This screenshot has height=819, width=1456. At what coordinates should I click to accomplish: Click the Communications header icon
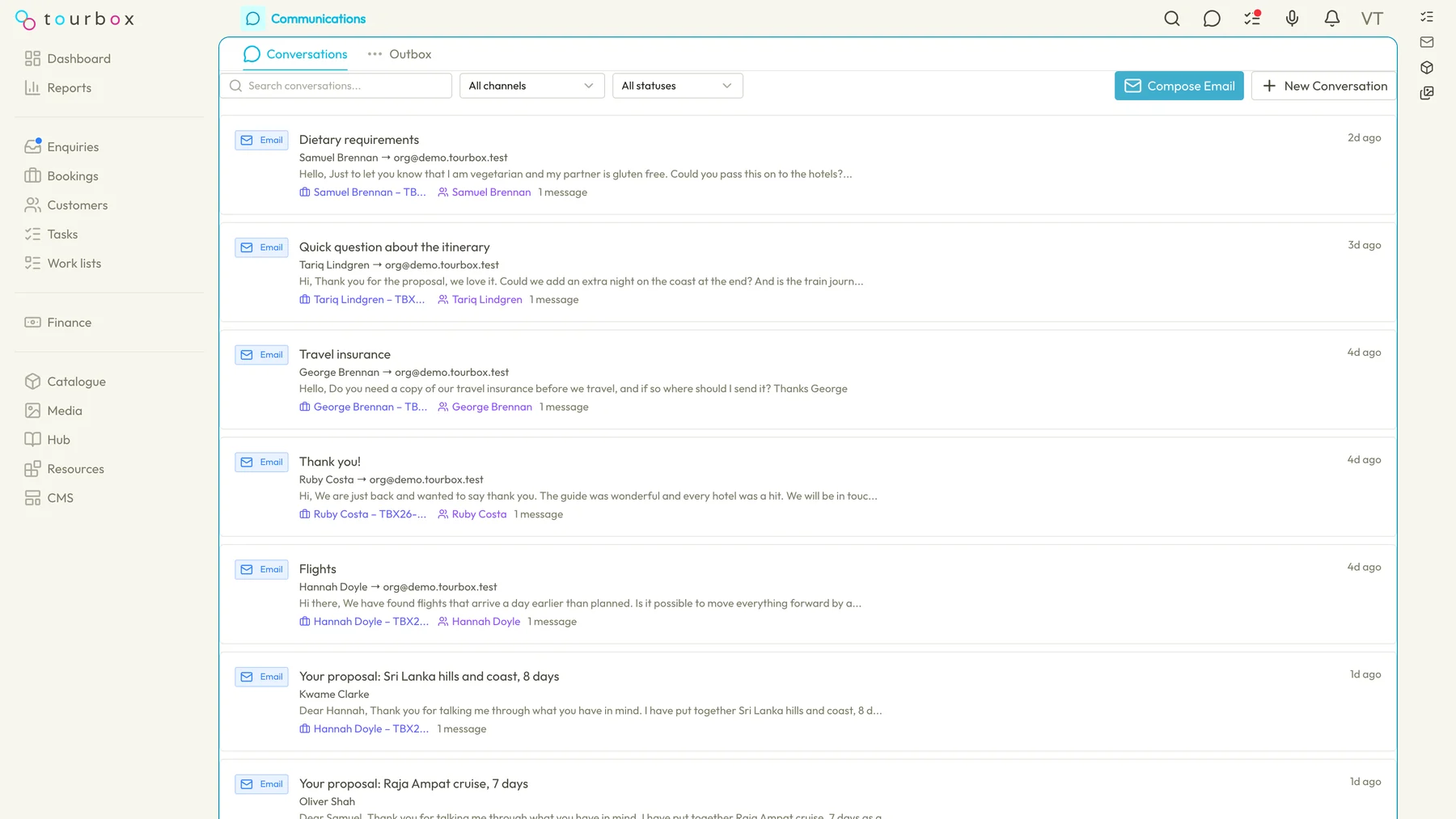tap(253, 19)
